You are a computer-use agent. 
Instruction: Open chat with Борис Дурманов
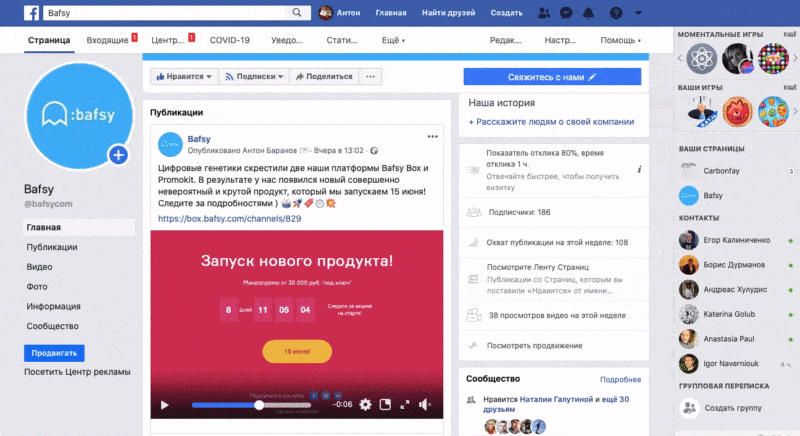[735, 265]
